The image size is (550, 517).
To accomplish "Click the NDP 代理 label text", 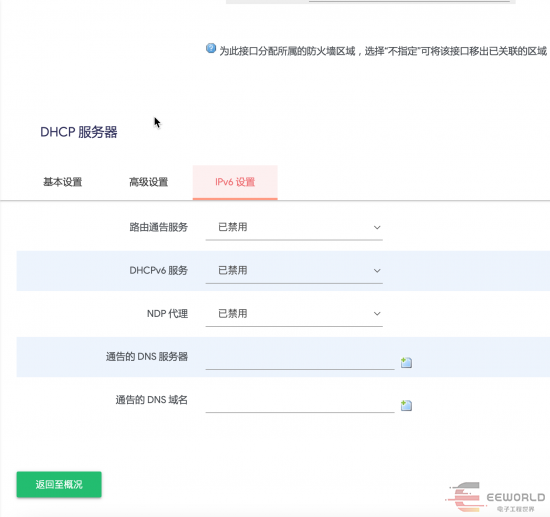I will pyautogui.click(x=167, y=314).
